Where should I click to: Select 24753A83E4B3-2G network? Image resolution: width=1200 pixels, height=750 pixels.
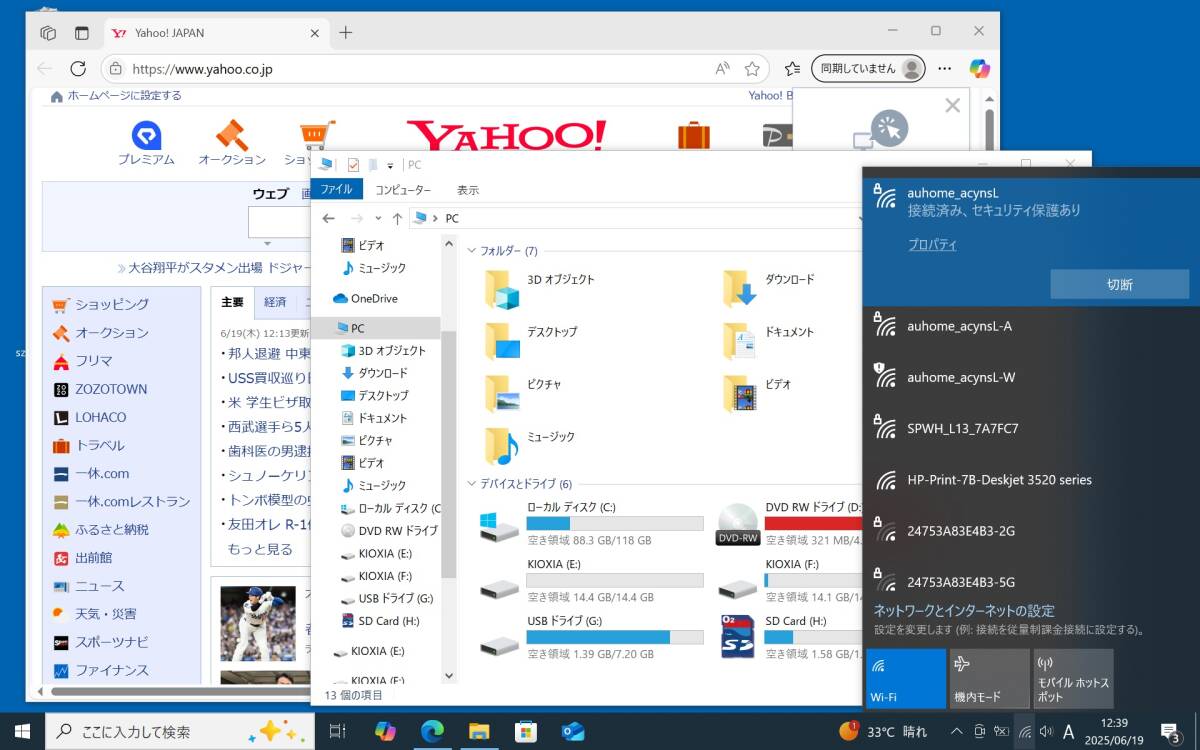1031,531
